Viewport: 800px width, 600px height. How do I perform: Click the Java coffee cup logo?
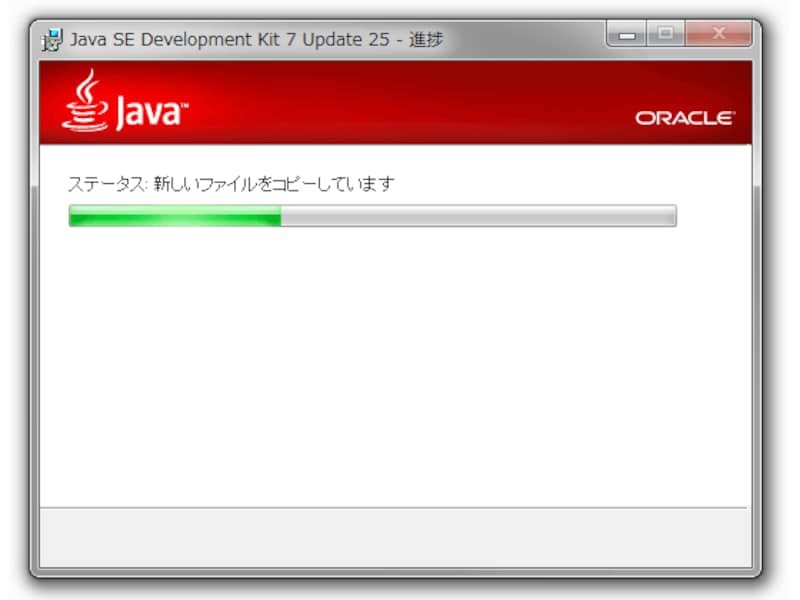tap(88, 110)
